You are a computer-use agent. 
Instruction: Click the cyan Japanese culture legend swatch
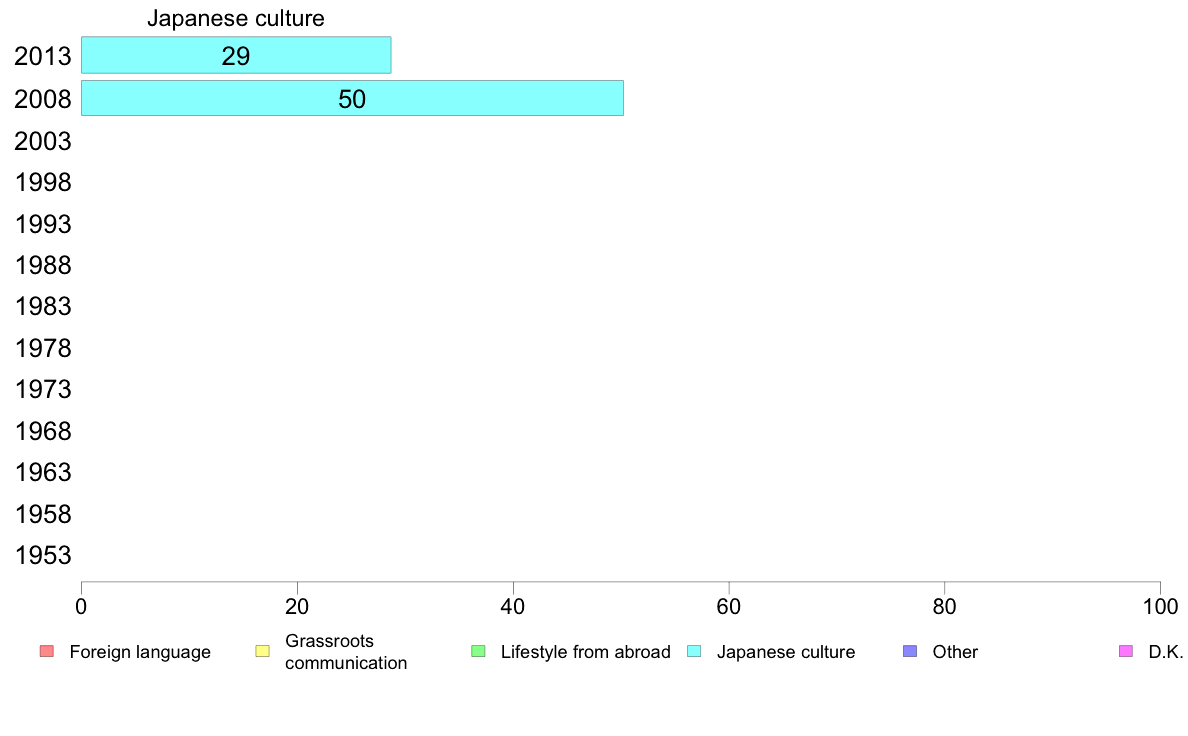(694, 651)
